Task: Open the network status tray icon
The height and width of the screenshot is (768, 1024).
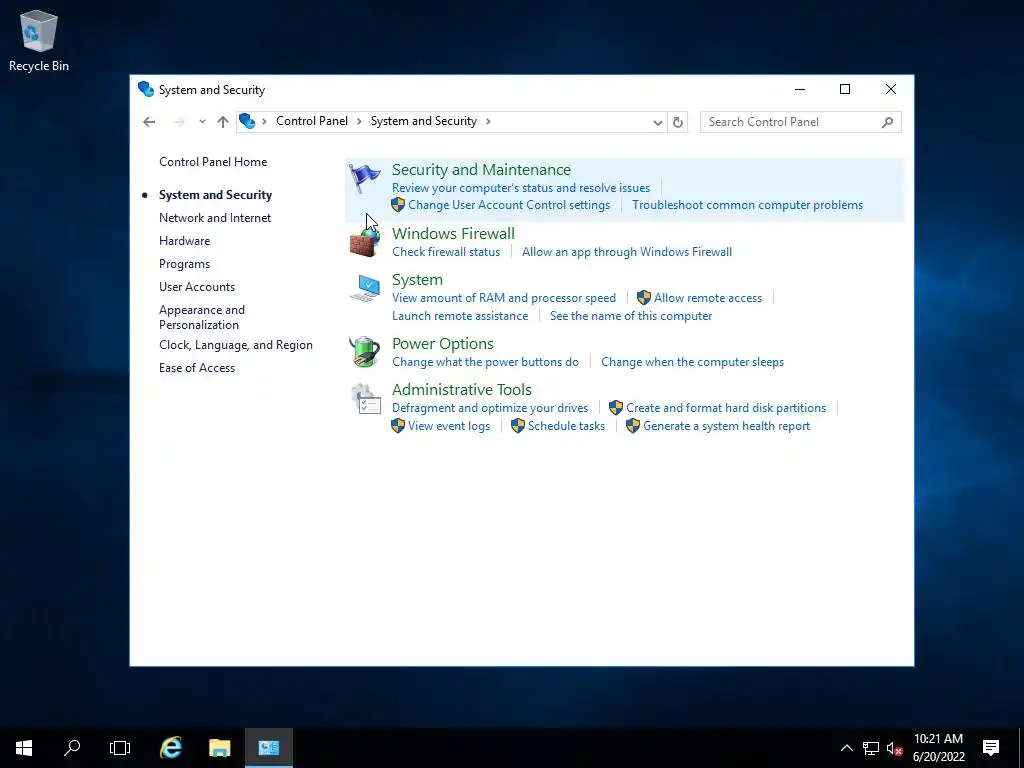Action: [871, 748]
